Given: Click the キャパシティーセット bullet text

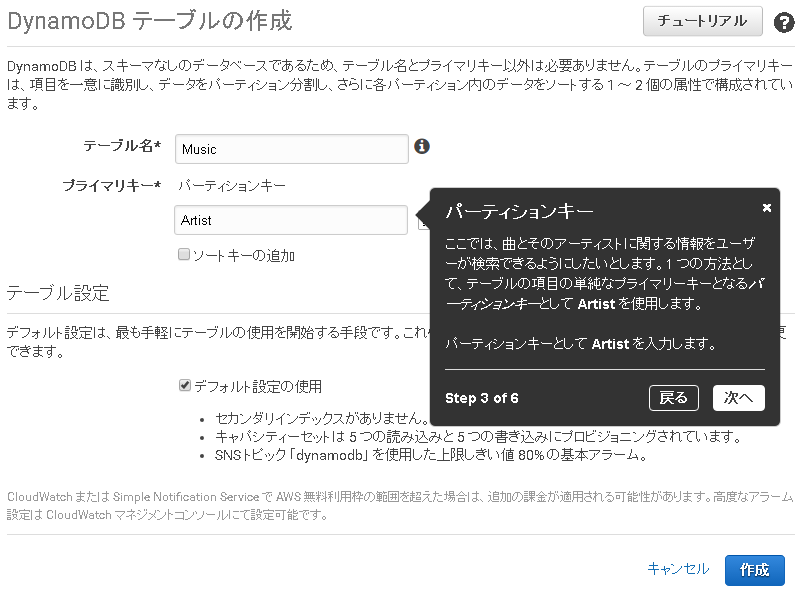Looking at the screenshot, I should click(478, 437).
